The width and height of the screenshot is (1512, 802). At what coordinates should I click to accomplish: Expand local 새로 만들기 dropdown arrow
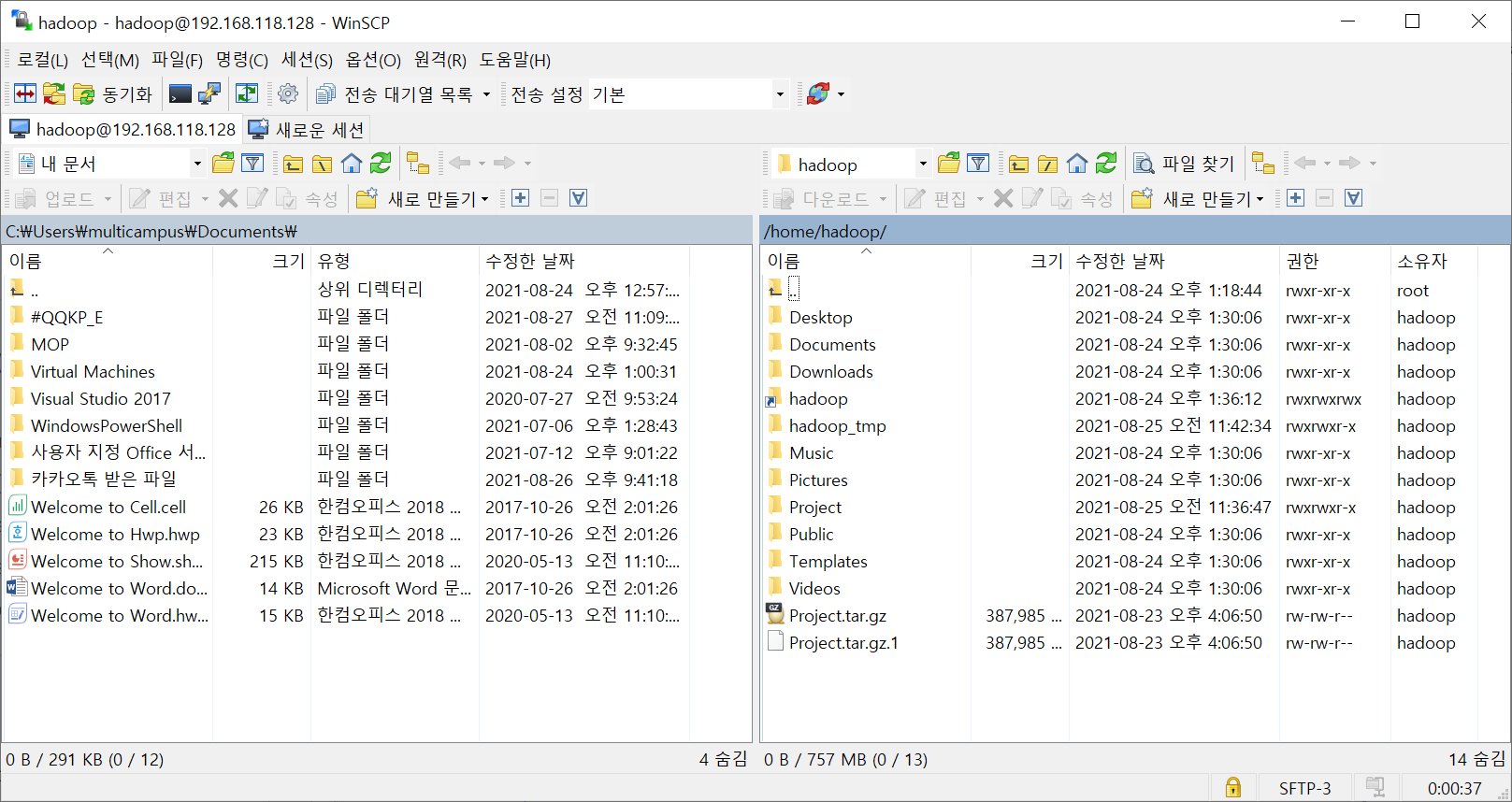(x=484, y=199)
